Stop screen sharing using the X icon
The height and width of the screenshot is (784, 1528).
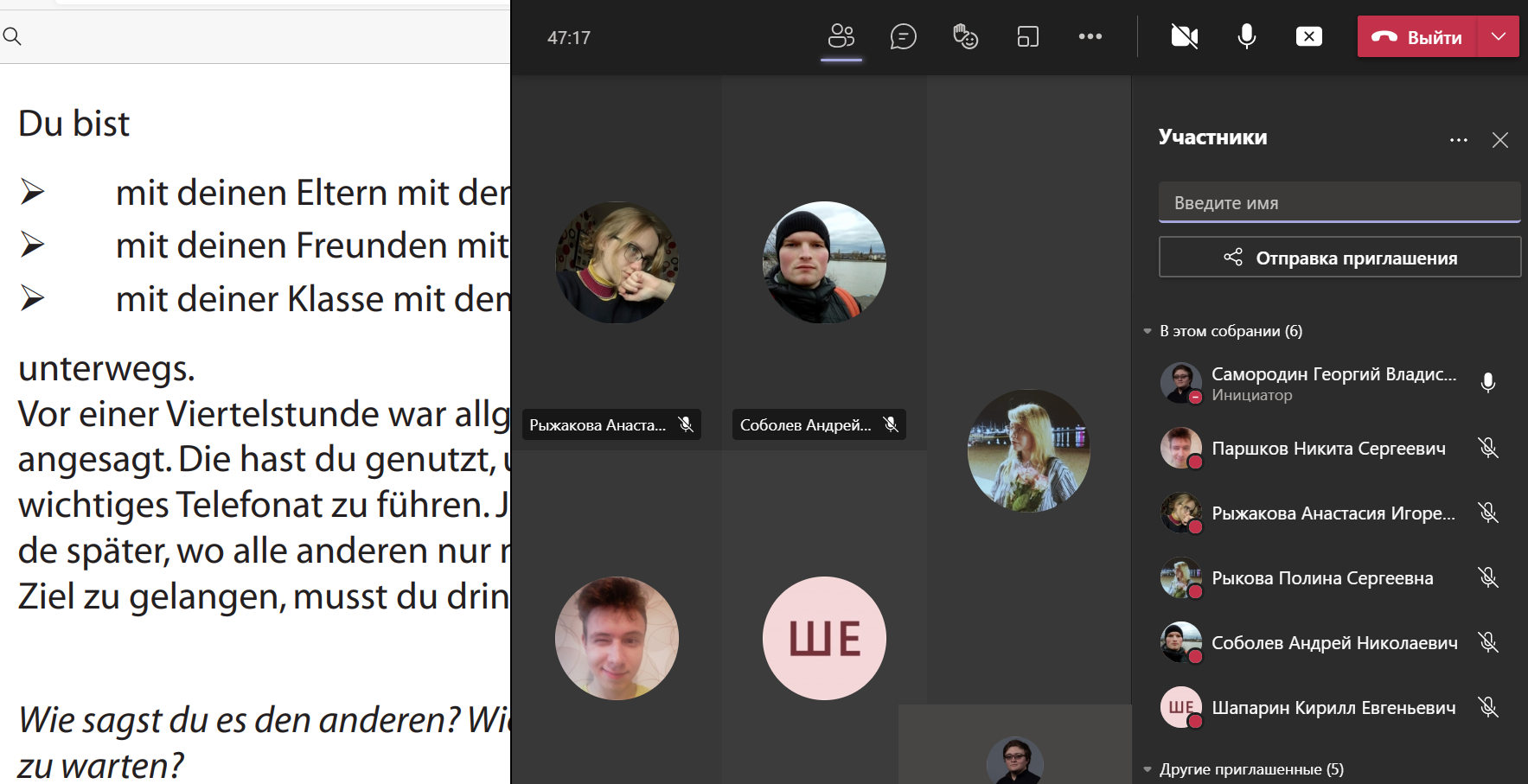point(1308,36)
